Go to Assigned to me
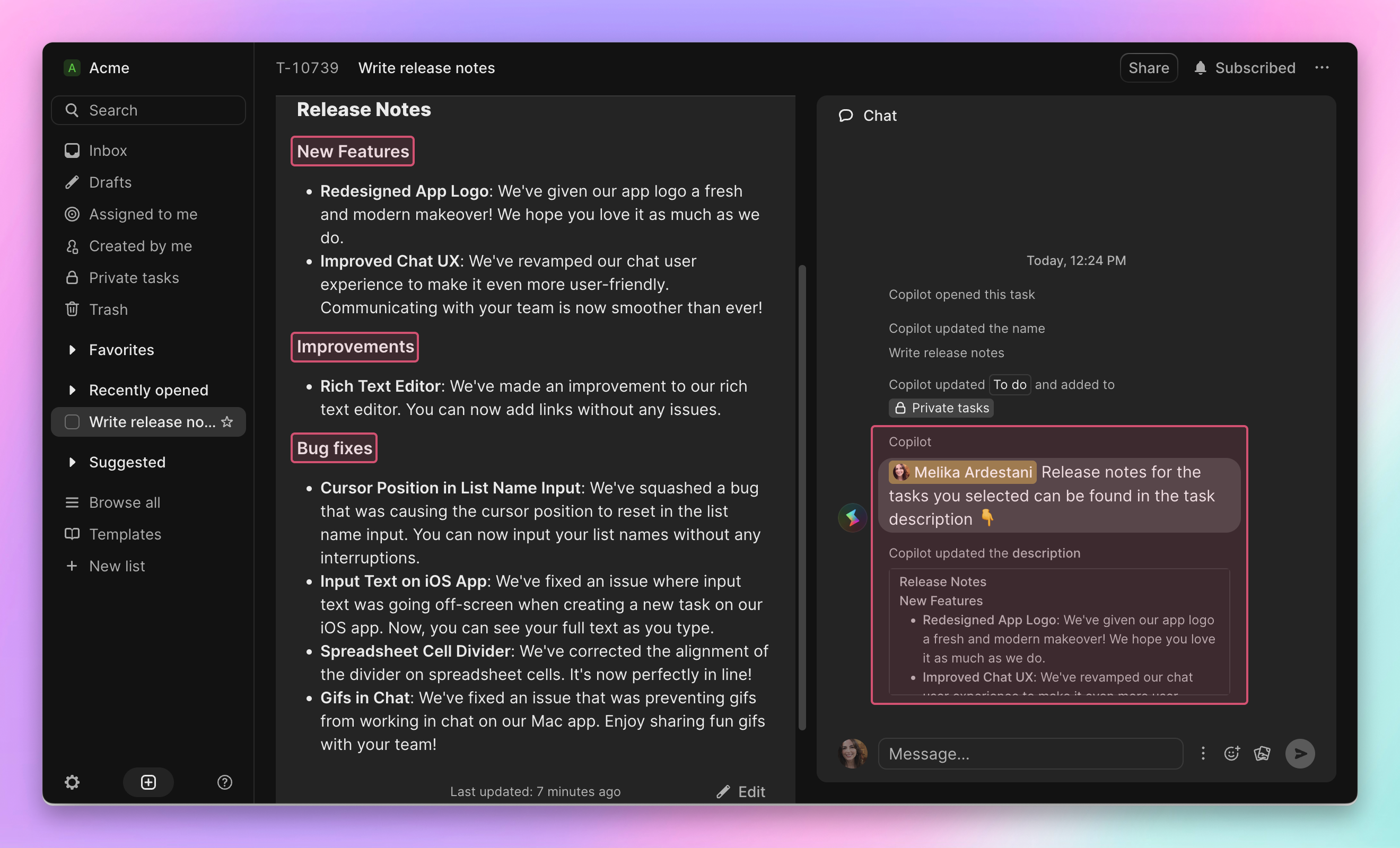The width and height of the screenshot is (1400, 848). (x=148, y=214)
